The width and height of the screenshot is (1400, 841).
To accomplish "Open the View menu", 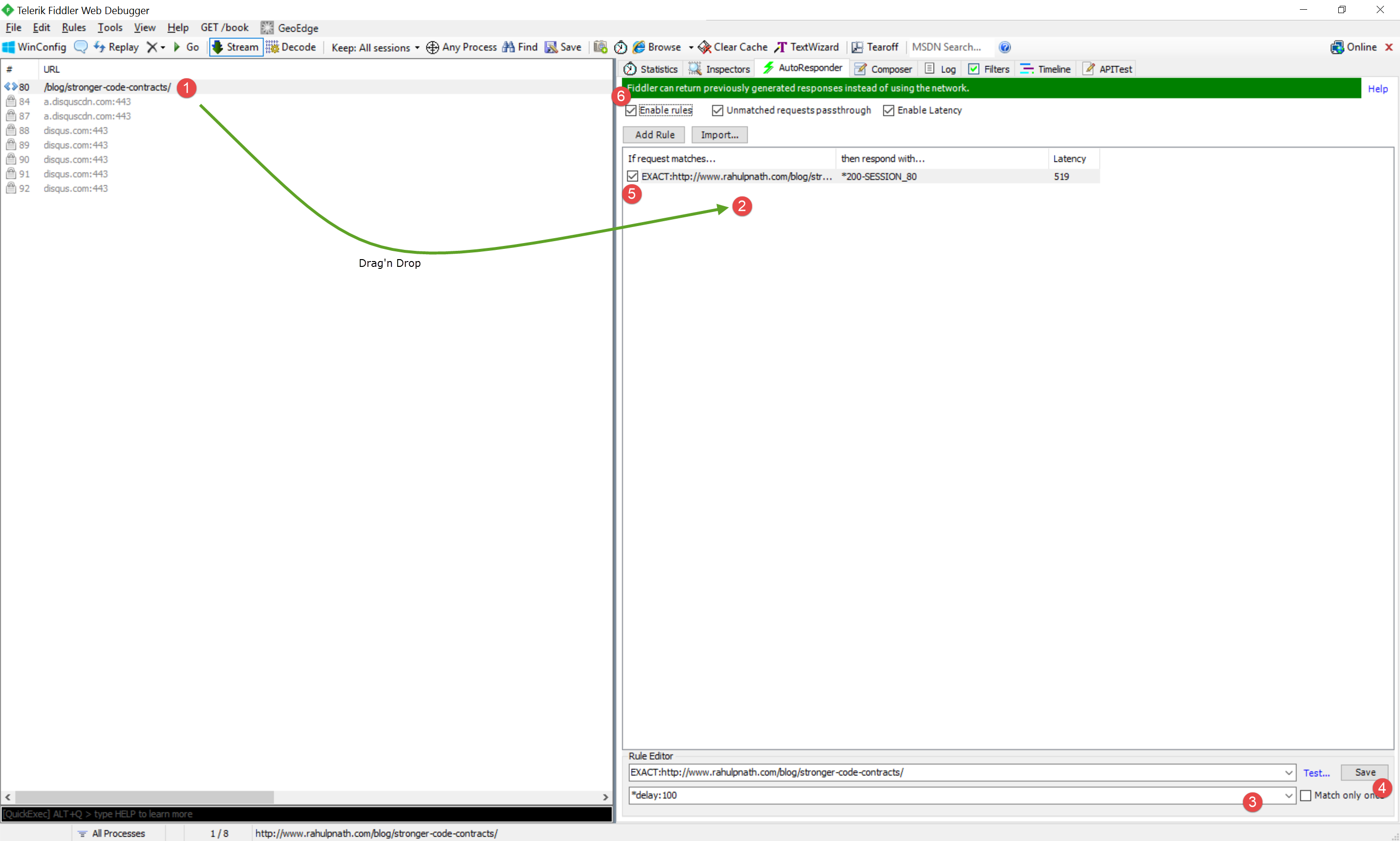I will coord(144,27).
